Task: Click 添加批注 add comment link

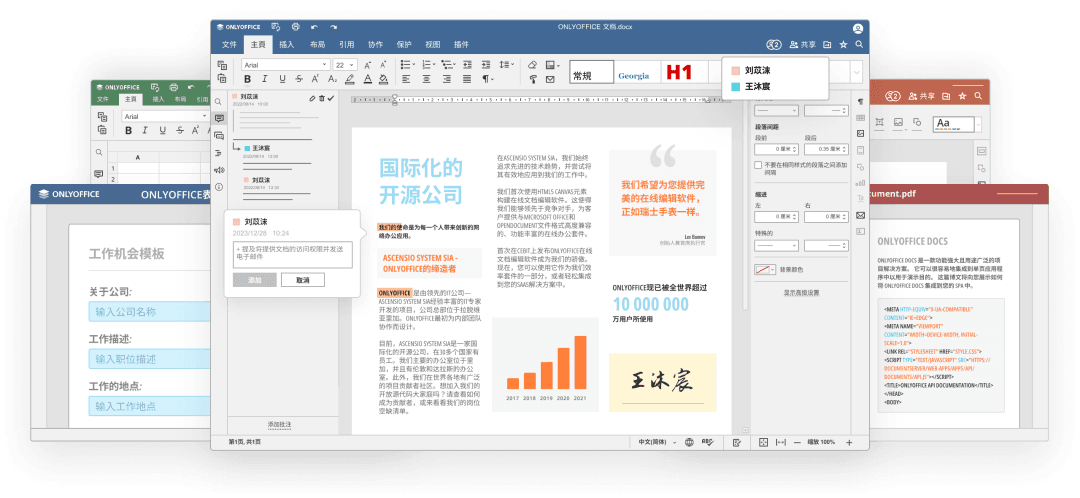Action: (x=280, y=424)
